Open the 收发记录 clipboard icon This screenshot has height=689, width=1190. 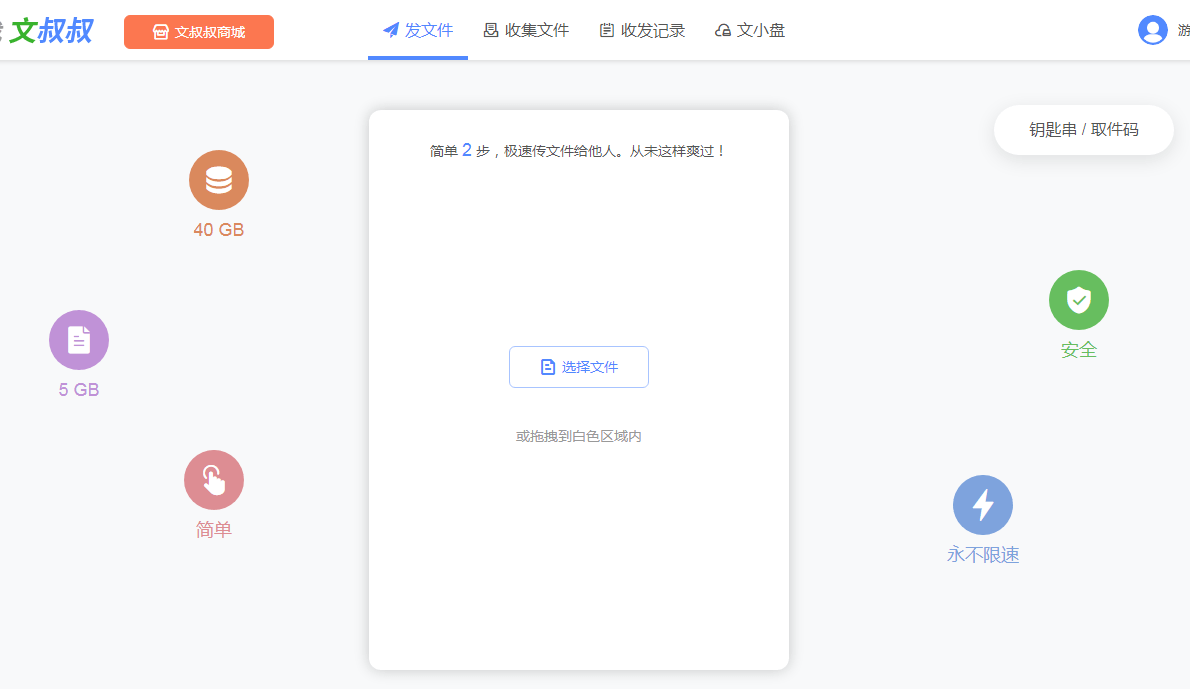click(x=605, y=30)
